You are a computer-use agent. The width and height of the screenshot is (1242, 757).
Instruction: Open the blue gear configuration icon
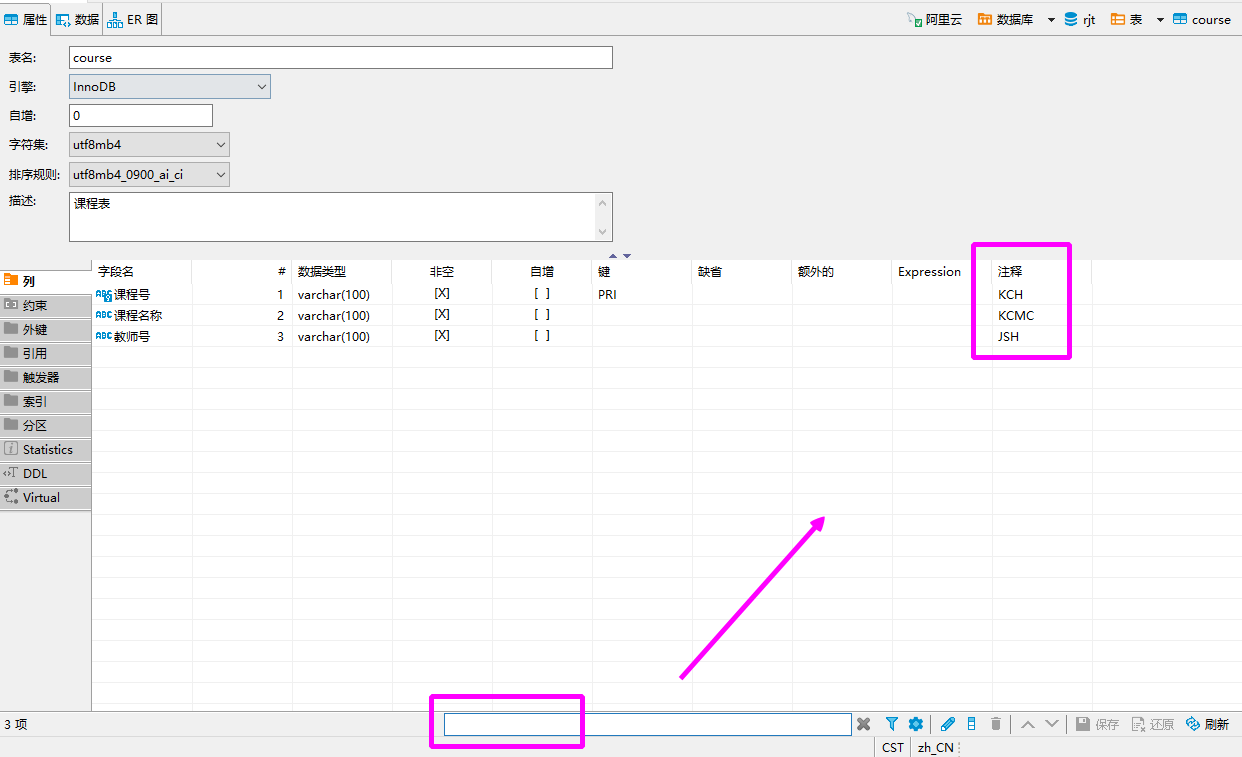916,724
